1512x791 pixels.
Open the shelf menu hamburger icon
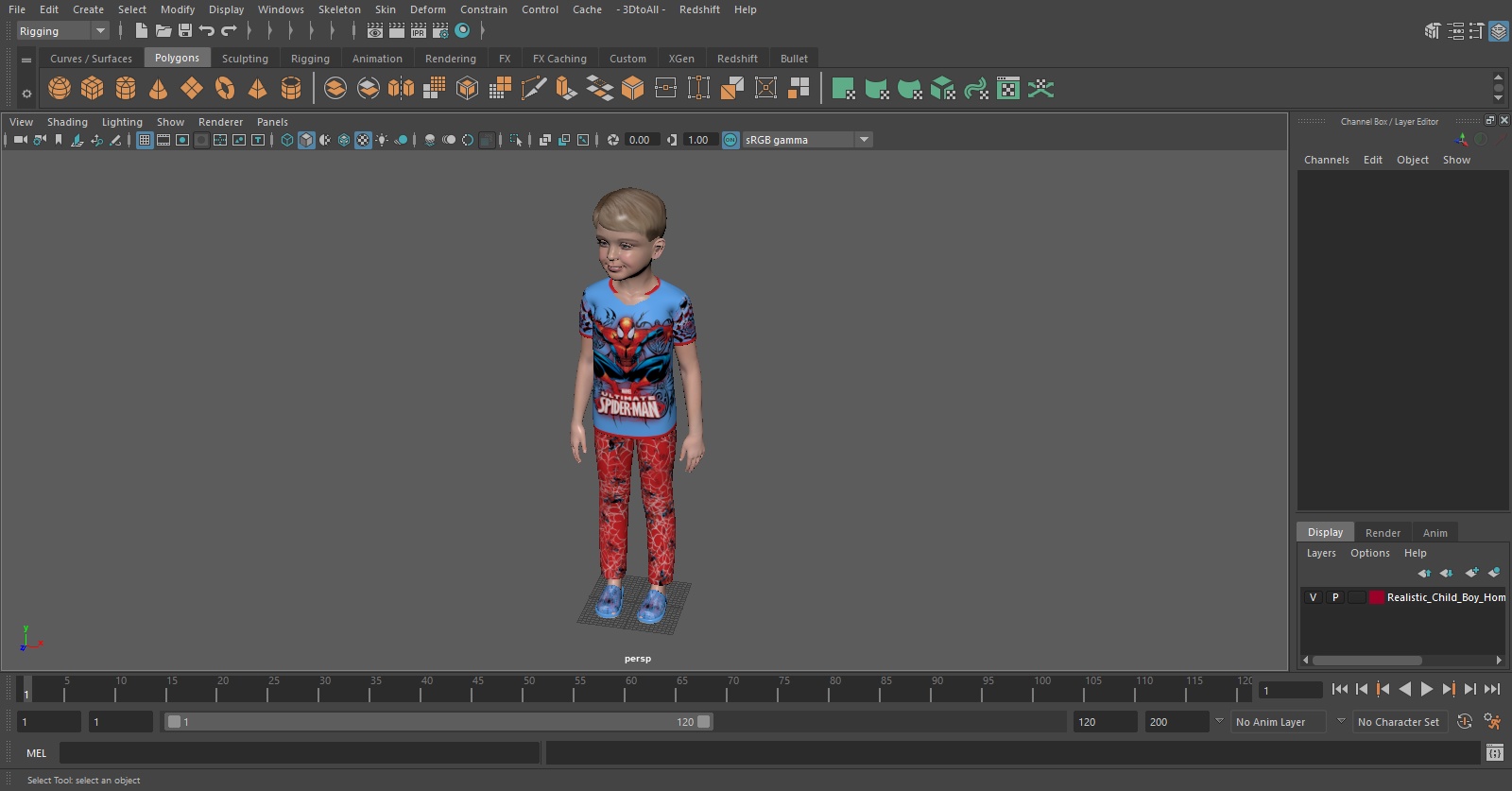(26, 60)
